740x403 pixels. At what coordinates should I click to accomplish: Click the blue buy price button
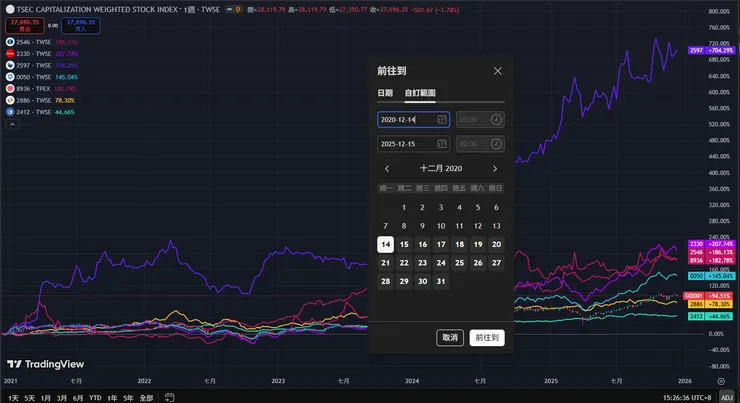click(81, 25)
